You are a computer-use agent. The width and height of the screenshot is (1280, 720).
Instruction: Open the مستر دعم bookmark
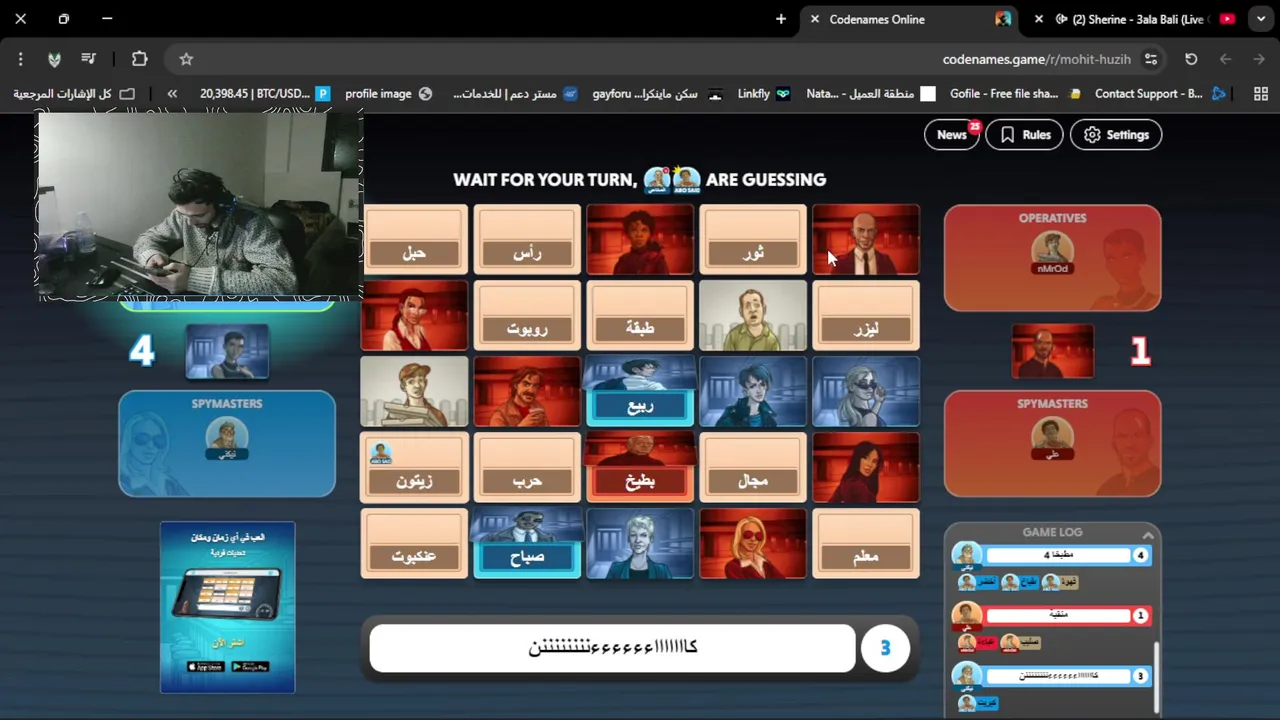point(515,94)
